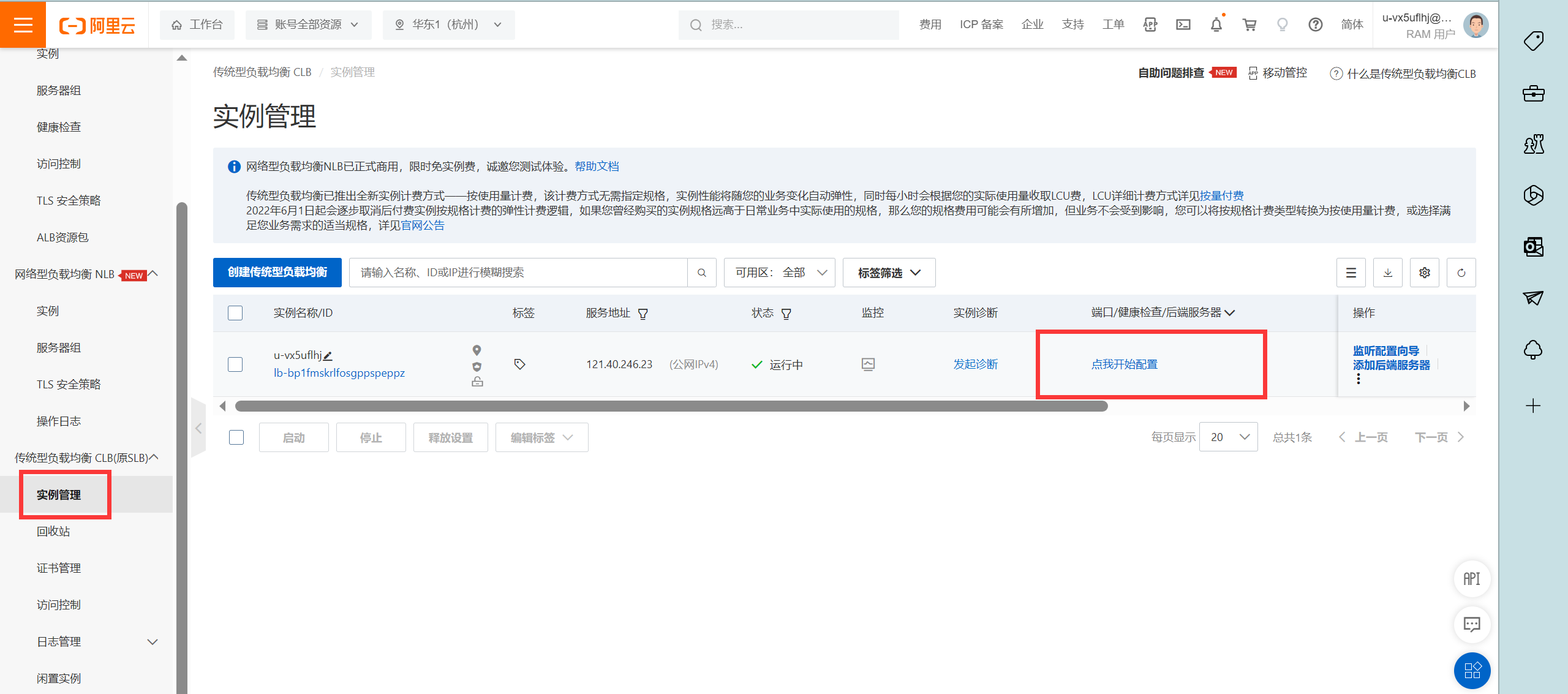The width and height of the screenshot is (1568, 694).
Task: Open the monitoring chart icon
Action: click(868, 364)
